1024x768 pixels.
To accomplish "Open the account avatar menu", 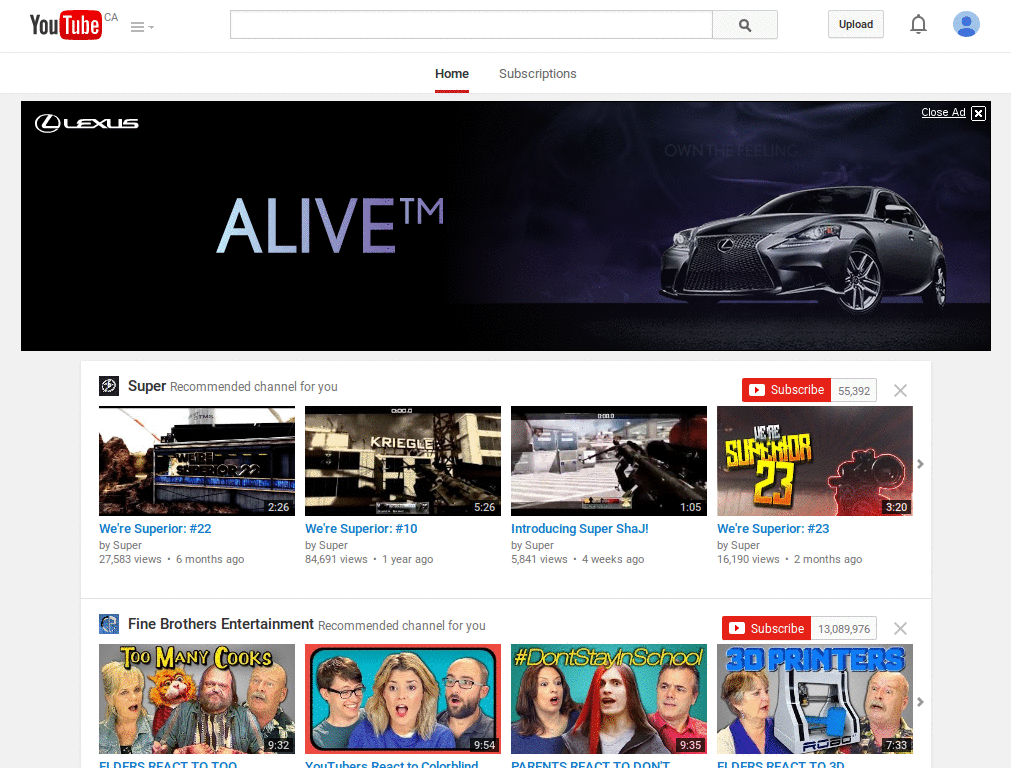I will tap(966, 24).
